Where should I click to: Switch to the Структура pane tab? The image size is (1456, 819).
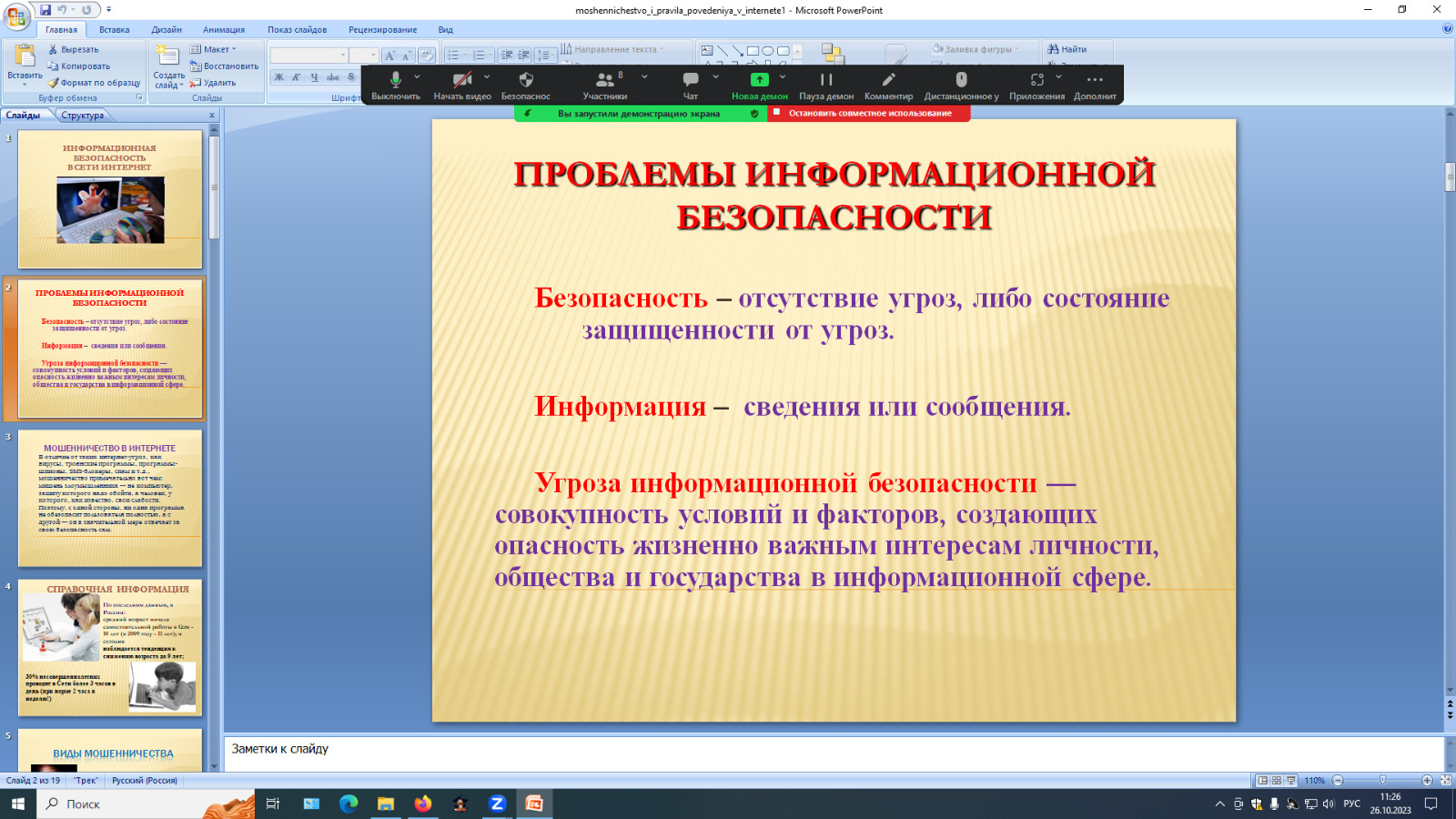83,116
